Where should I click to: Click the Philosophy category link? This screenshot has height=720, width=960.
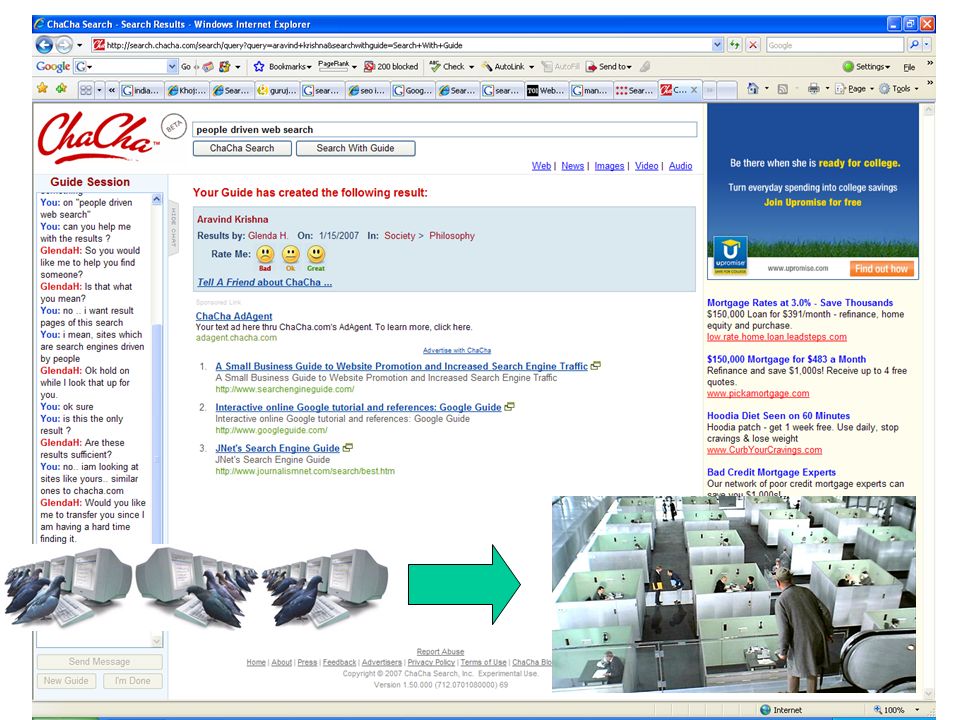pos(452,236)
